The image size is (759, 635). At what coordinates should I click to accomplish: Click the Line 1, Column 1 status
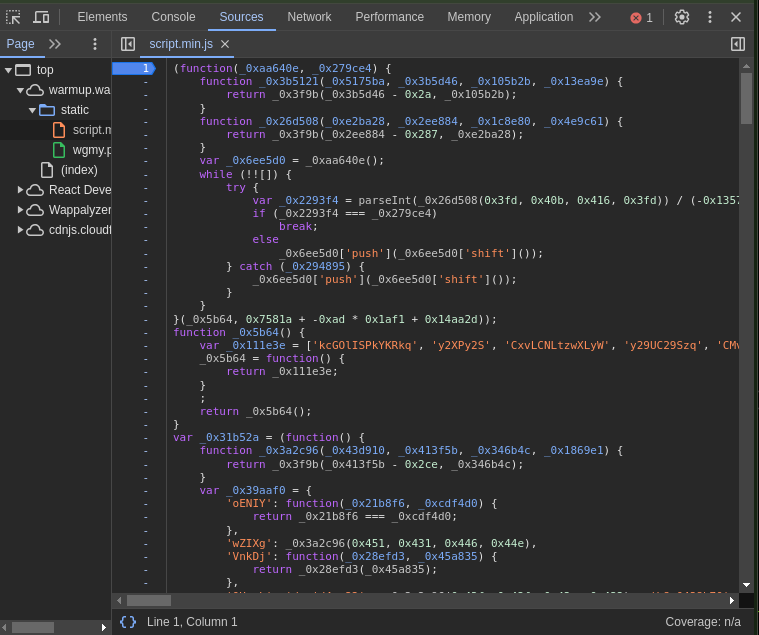192,622
